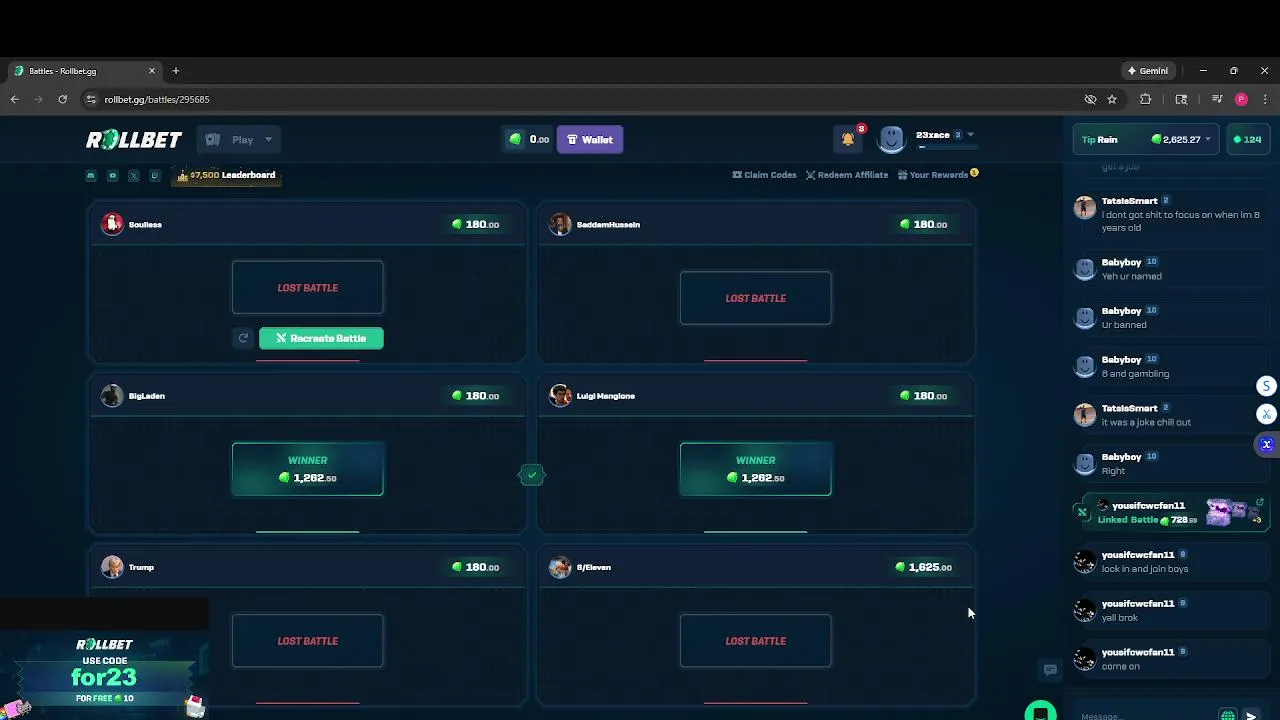Click the 23xace profile avatar
Viewport: 1280px width, 720px height.
pyautogui.click(x=891, y=139)
